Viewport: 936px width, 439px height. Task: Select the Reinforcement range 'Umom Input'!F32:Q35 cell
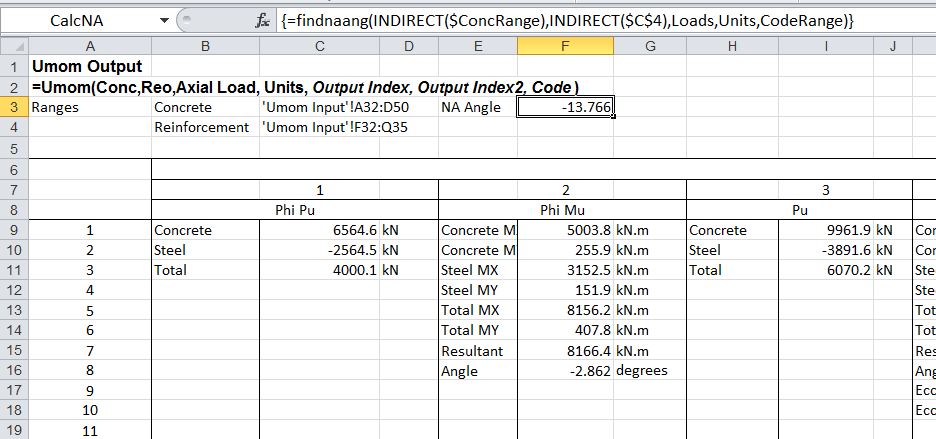point(319,128)
